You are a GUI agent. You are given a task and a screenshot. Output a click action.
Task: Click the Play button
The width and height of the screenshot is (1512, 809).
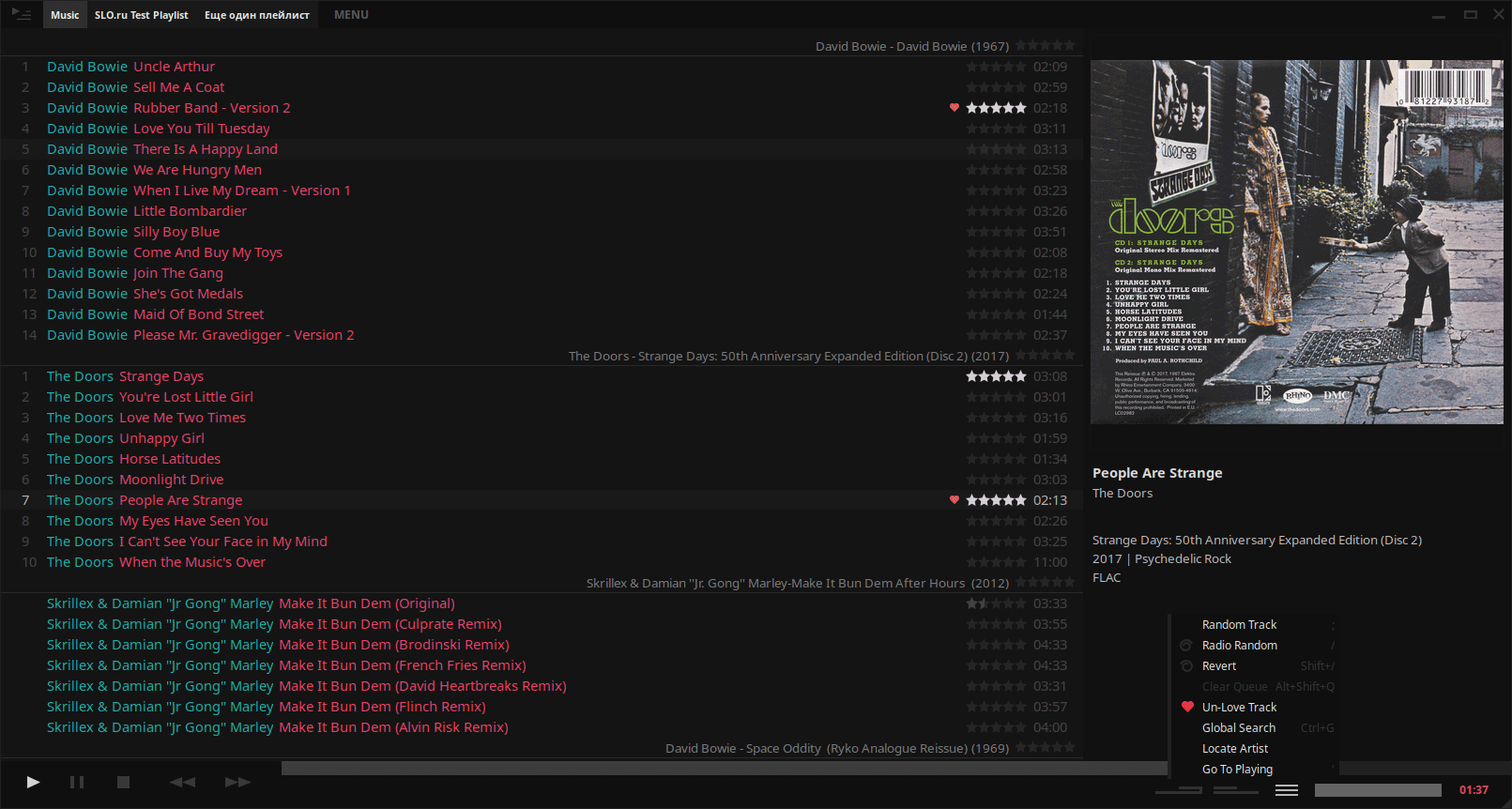(x=33, y=782)
